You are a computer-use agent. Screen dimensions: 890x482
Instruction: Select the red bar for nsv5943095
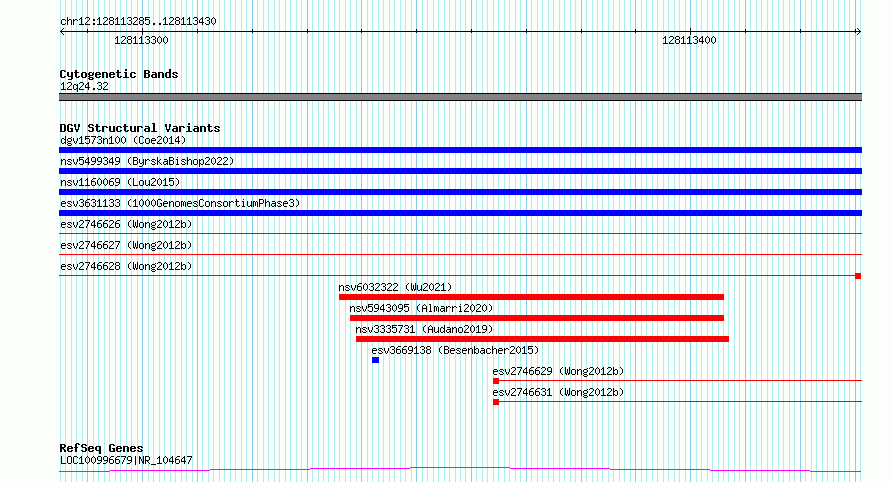(537, 318)
